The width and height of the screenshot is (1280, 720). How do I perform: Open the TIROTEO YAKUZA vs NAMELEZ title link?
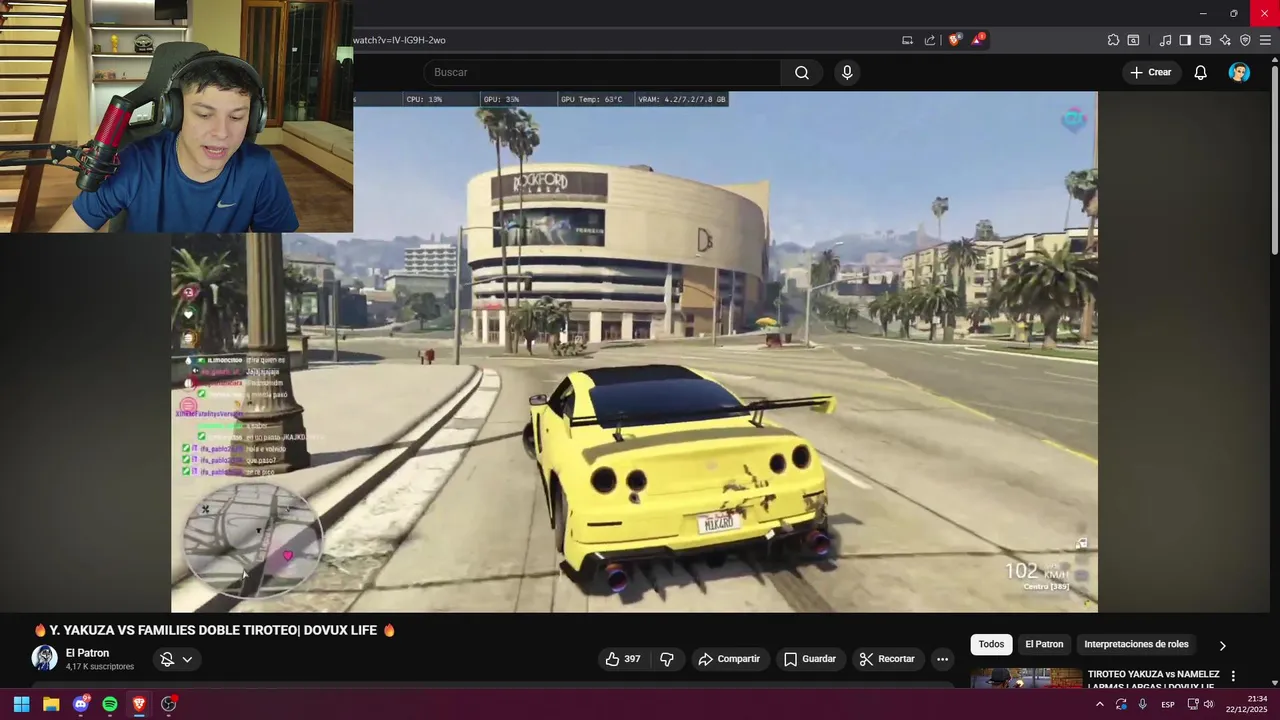tap(1152, 681)
